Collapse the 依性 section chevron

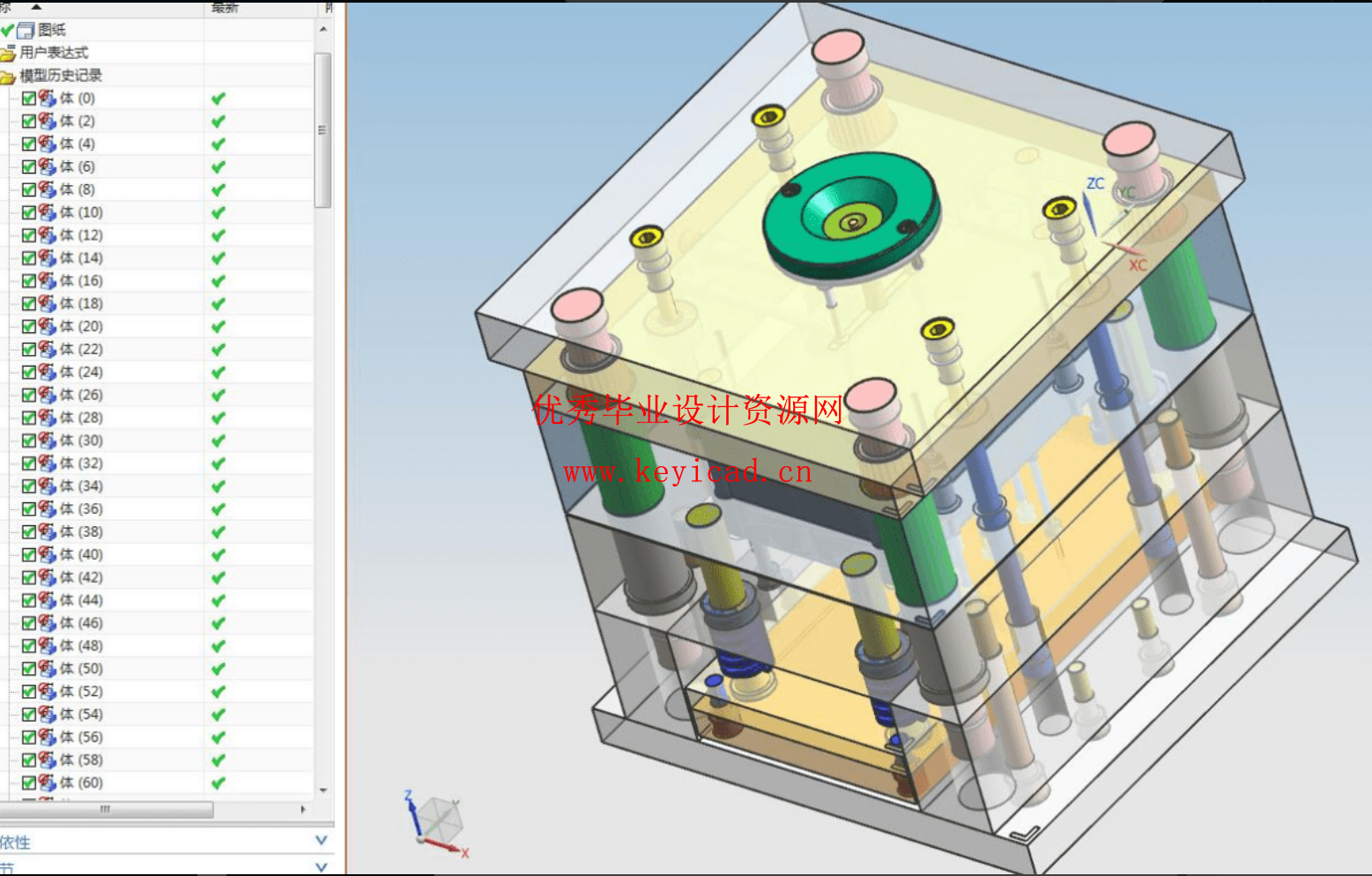320,841
